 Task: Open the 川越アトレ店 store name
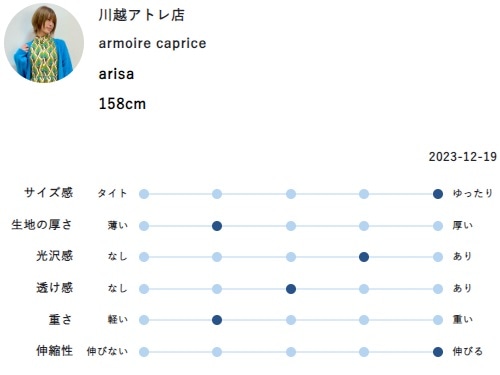click(141, 15)
